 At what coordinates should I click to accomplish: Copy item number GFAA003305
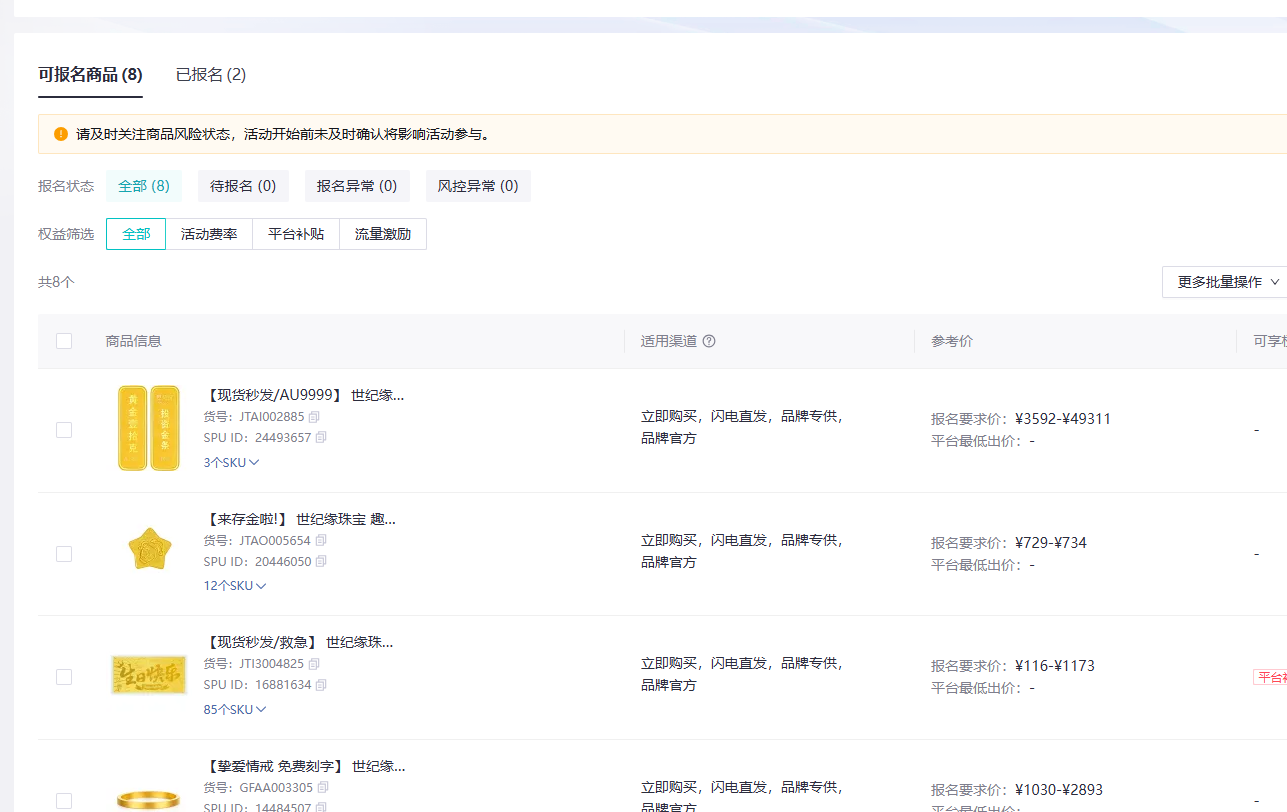pos(323,788)
